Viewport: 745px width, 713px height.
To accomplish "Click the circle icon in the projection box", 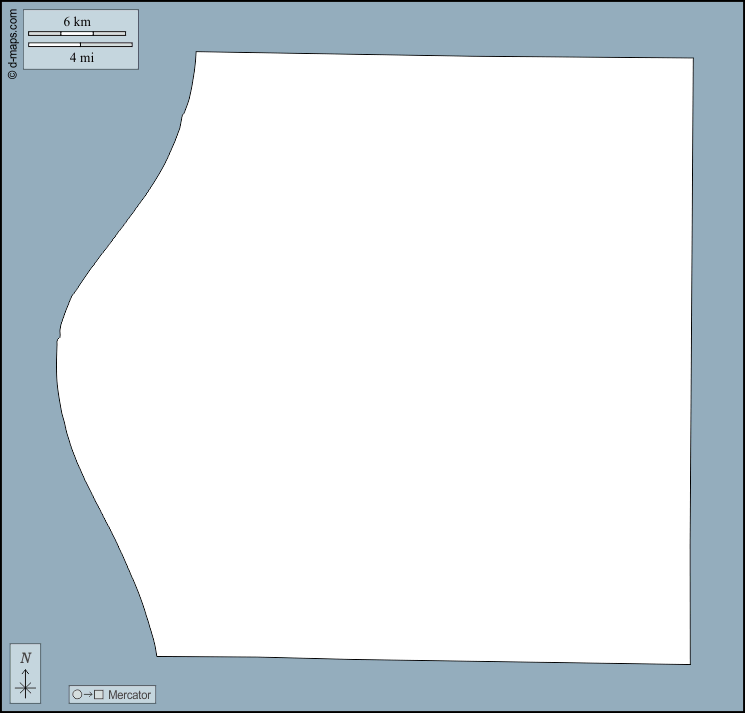I will click(77, 694).
